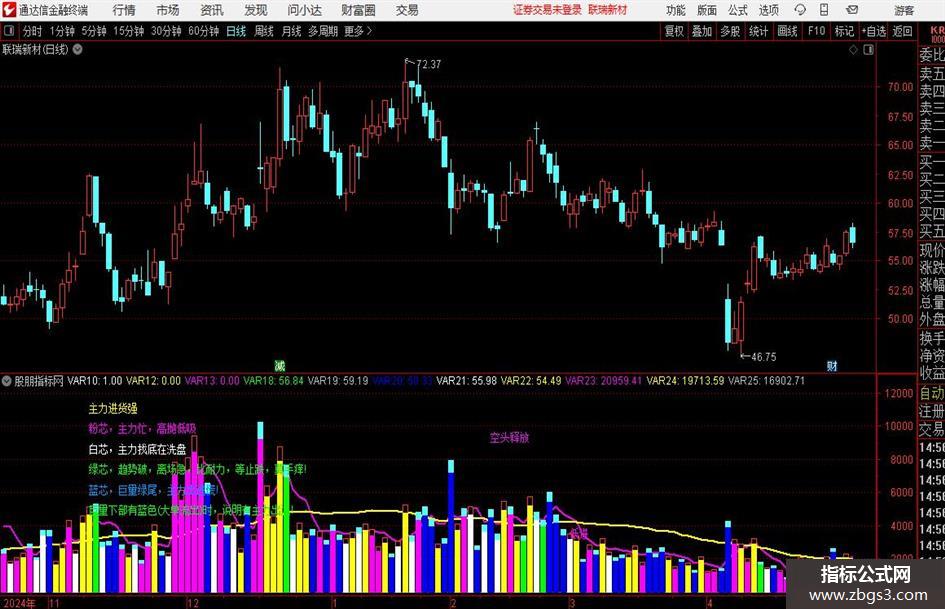Click the 2024年 date axis label
The image size is (945, 609).
coord(19,603)
